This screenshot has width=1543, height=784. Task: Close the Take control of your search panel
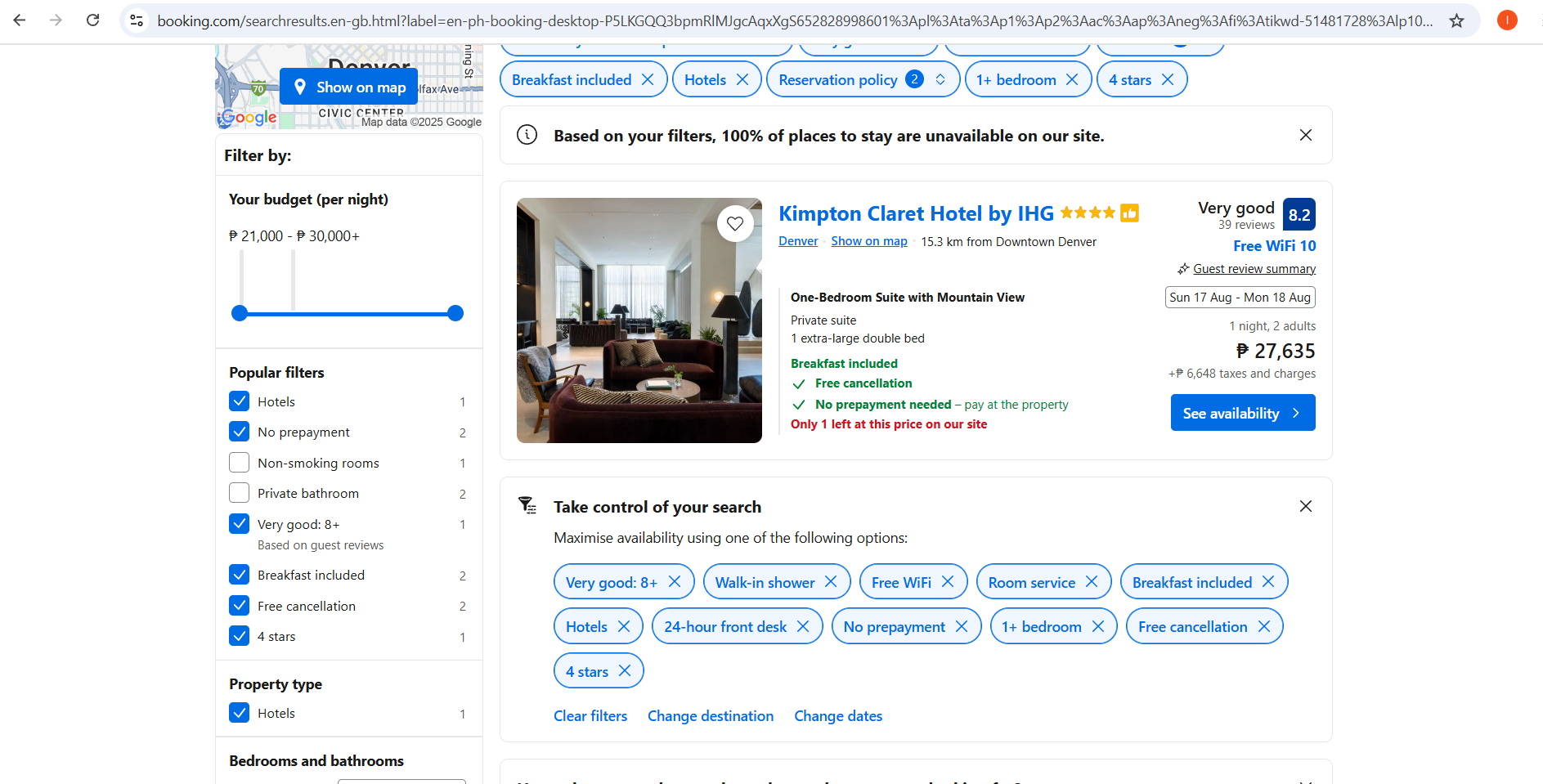click(x=1305, y=506)
